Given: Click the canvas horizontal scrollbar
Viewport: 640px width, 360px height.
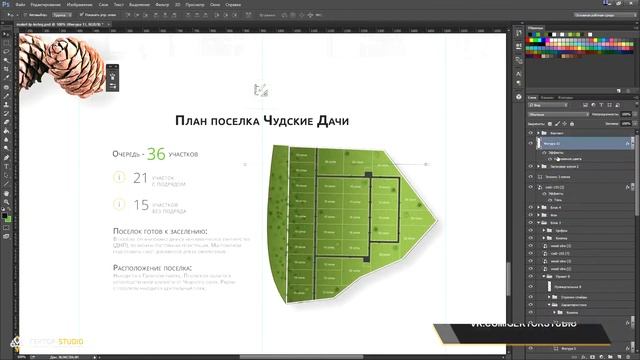Looking at the screenshot, I should [302, 357].
